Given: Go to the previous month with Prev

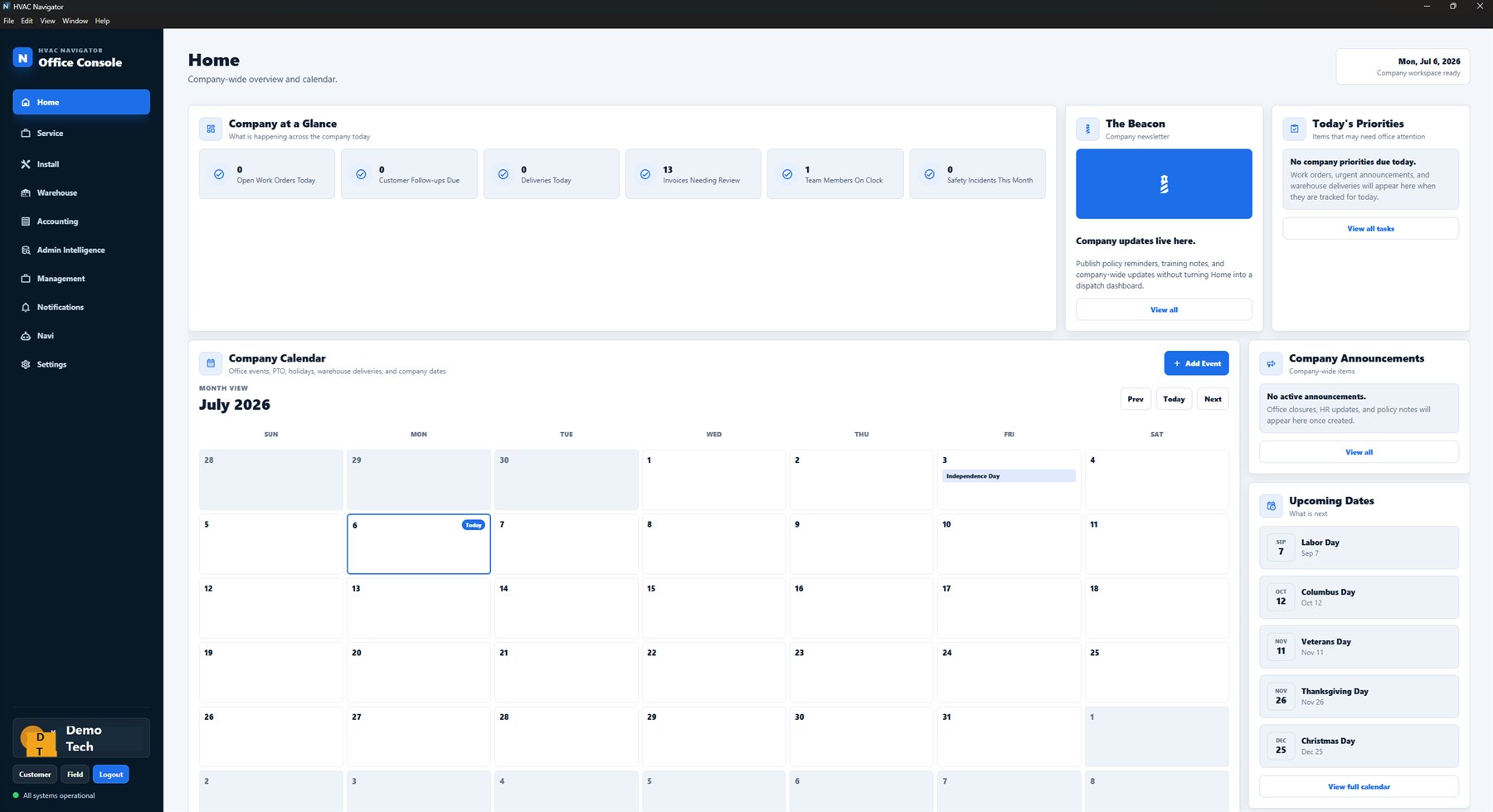Looking at the screenshot, I should coord(1136,399).
